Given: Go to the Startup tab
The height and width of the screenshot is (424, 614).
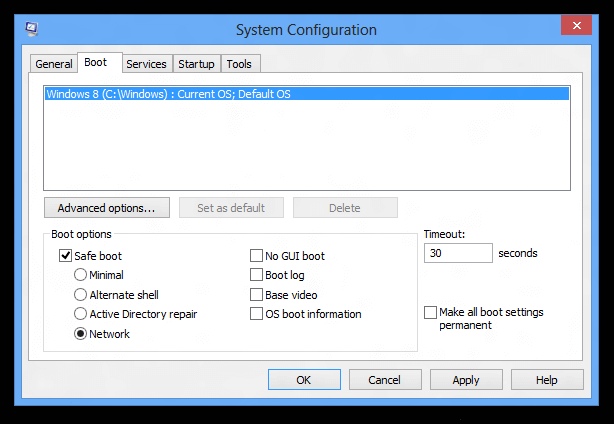Looking at the screenshot, I should pyautogui.click(x=197, y=64).
